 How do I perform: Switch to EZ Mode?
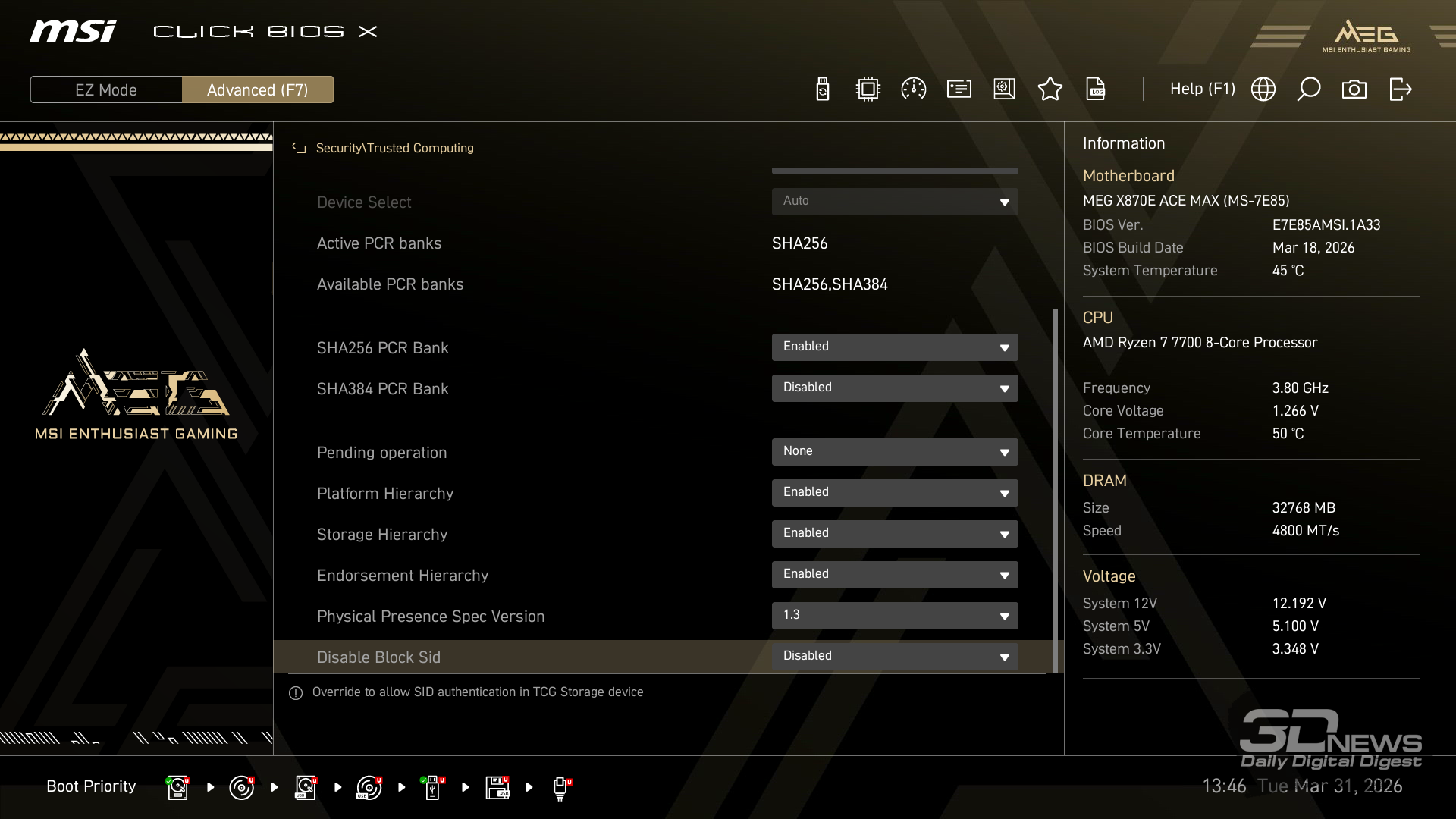tap(106, 89)
